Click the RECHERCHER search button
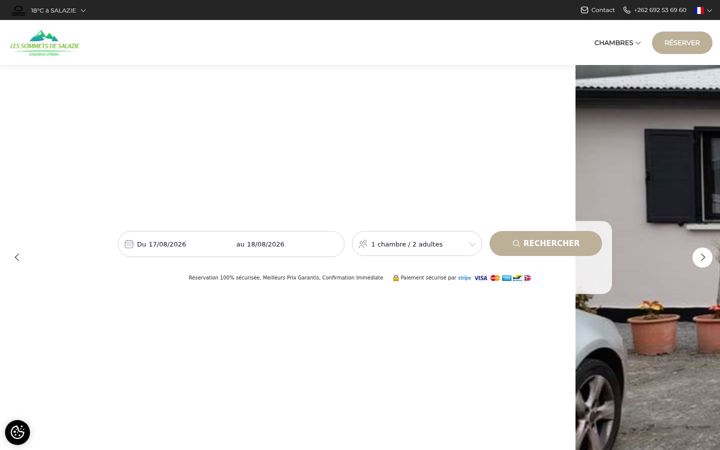Image resolution: width=720 pixels, height=450 pixels. coord(546,243)
